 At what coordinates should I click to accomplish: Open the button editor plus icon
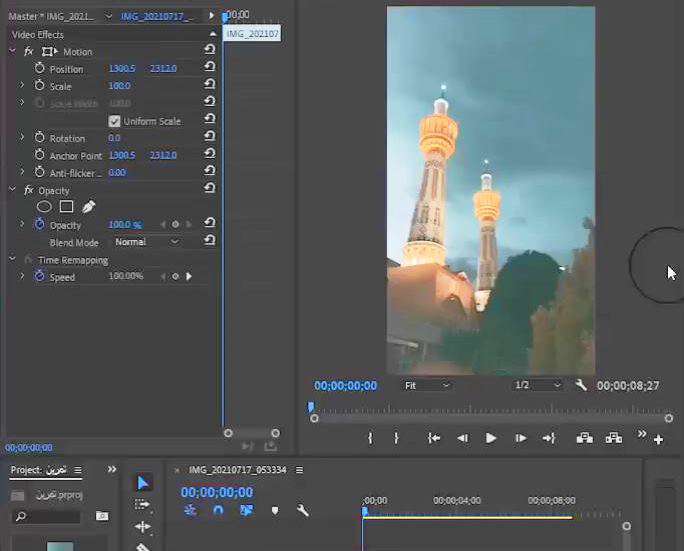tap(659, 440)
